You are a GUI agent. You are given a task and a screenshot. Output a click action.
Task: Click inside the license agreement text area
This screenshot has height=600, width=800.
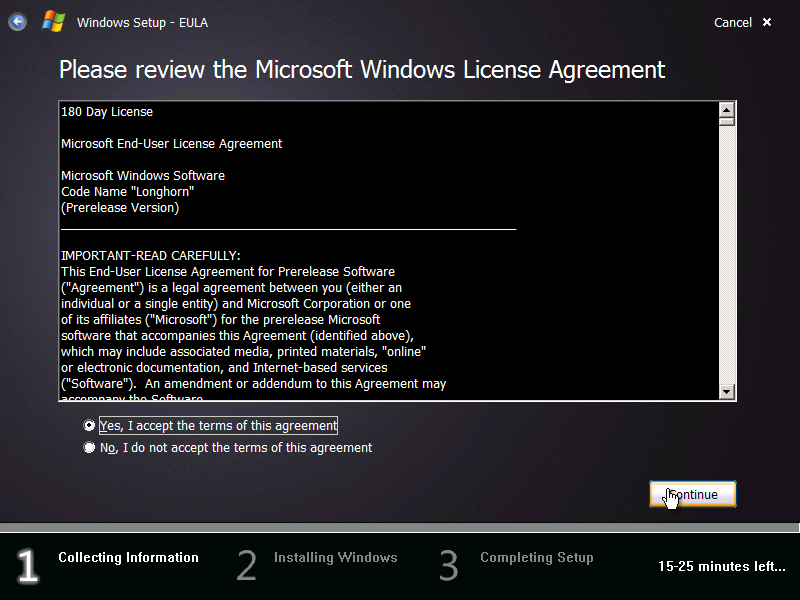click(x=390, y=250)
